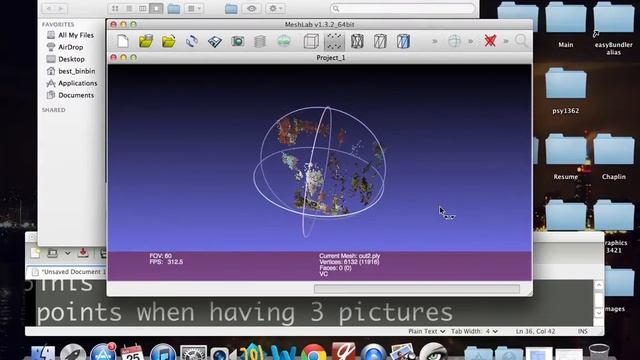Open Tab Width dropdown in editor
Screen dimensions: 640x360
pos(474,331)
